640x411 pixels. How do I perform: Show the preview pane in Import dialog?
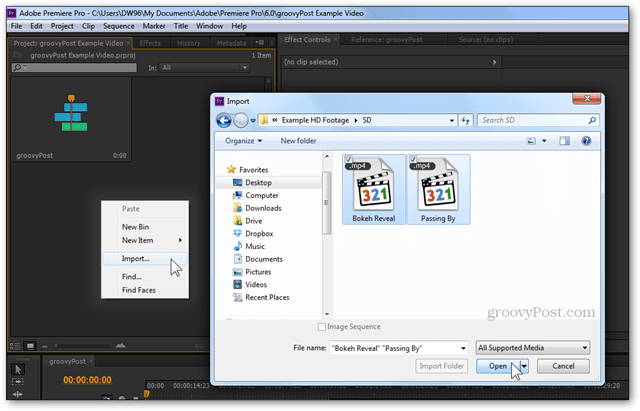[x=564, y=141]
